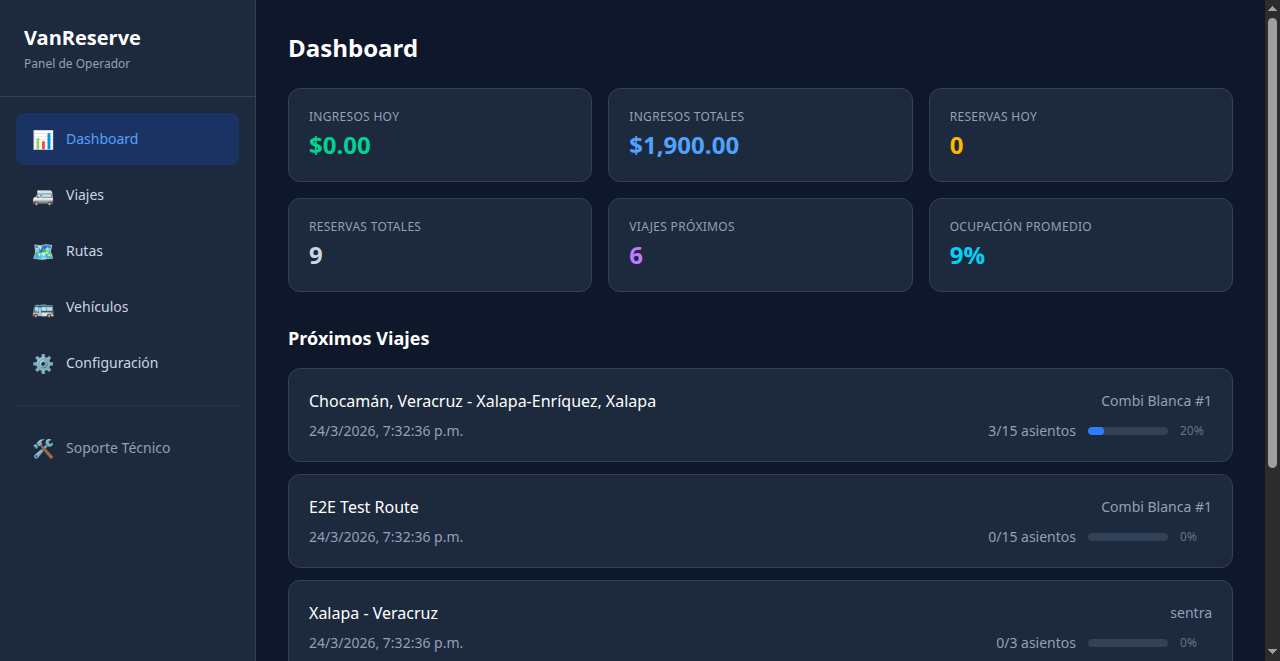Click the Viajes van icon

click(43, 196)
